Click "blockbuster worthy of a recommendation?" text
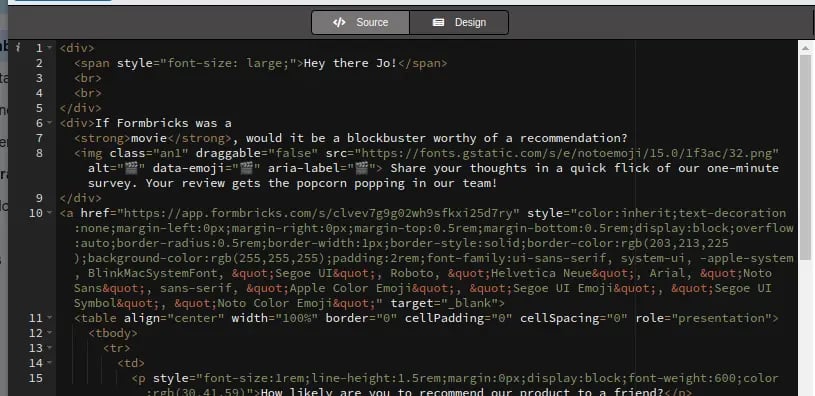Viewport: 815px width, 396px height. pos(488,138)
